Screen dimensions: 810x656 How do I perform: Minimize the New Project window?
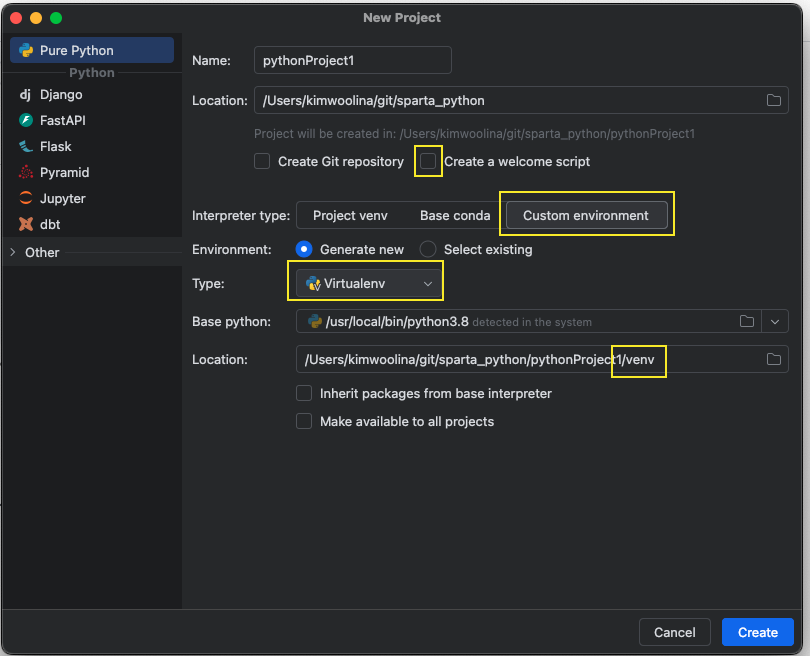[36, 18]
